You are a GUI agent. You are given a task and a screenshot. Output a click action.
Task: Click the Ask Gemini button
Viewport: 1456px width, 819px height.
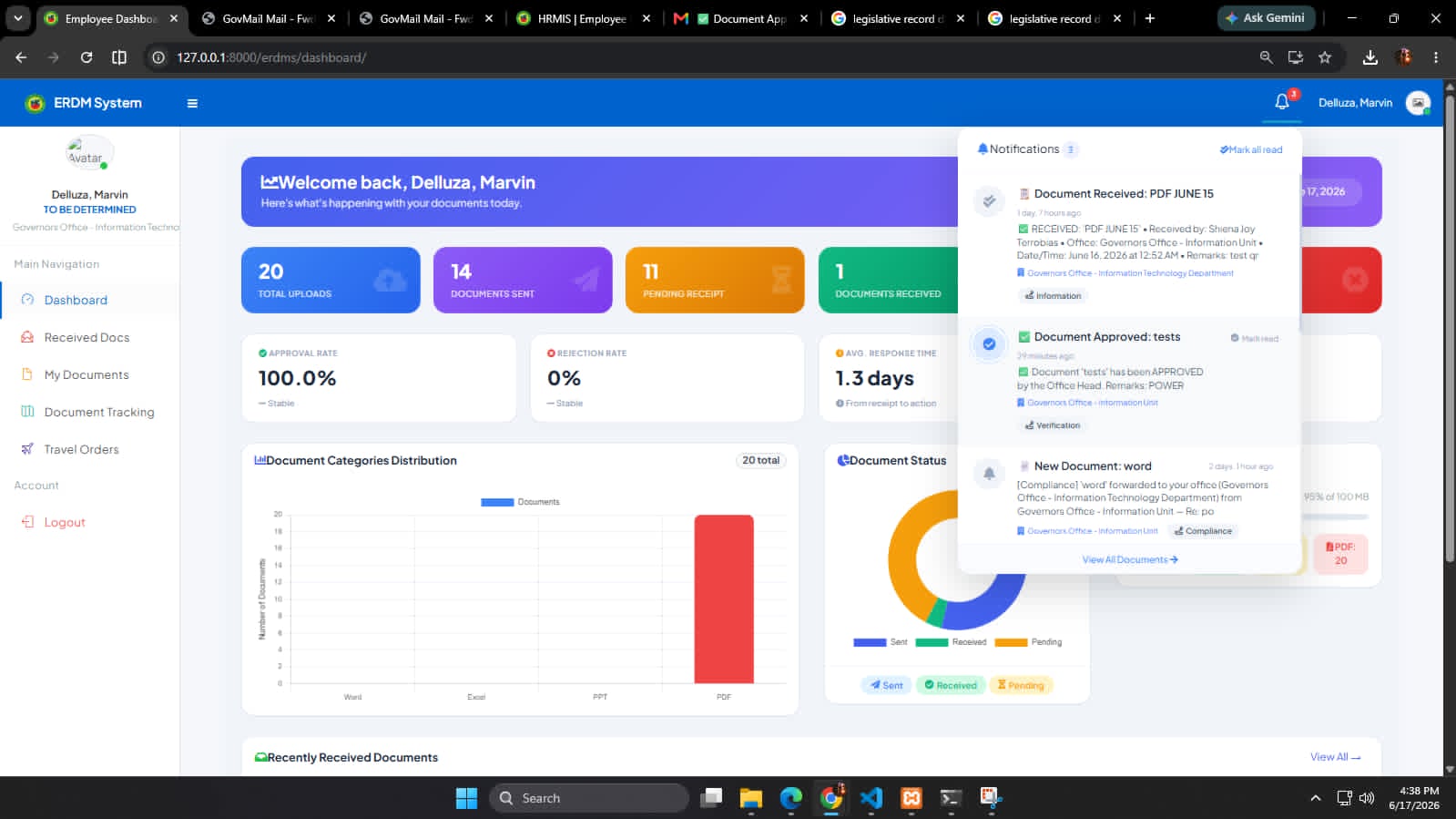[x=1265, y=17]
